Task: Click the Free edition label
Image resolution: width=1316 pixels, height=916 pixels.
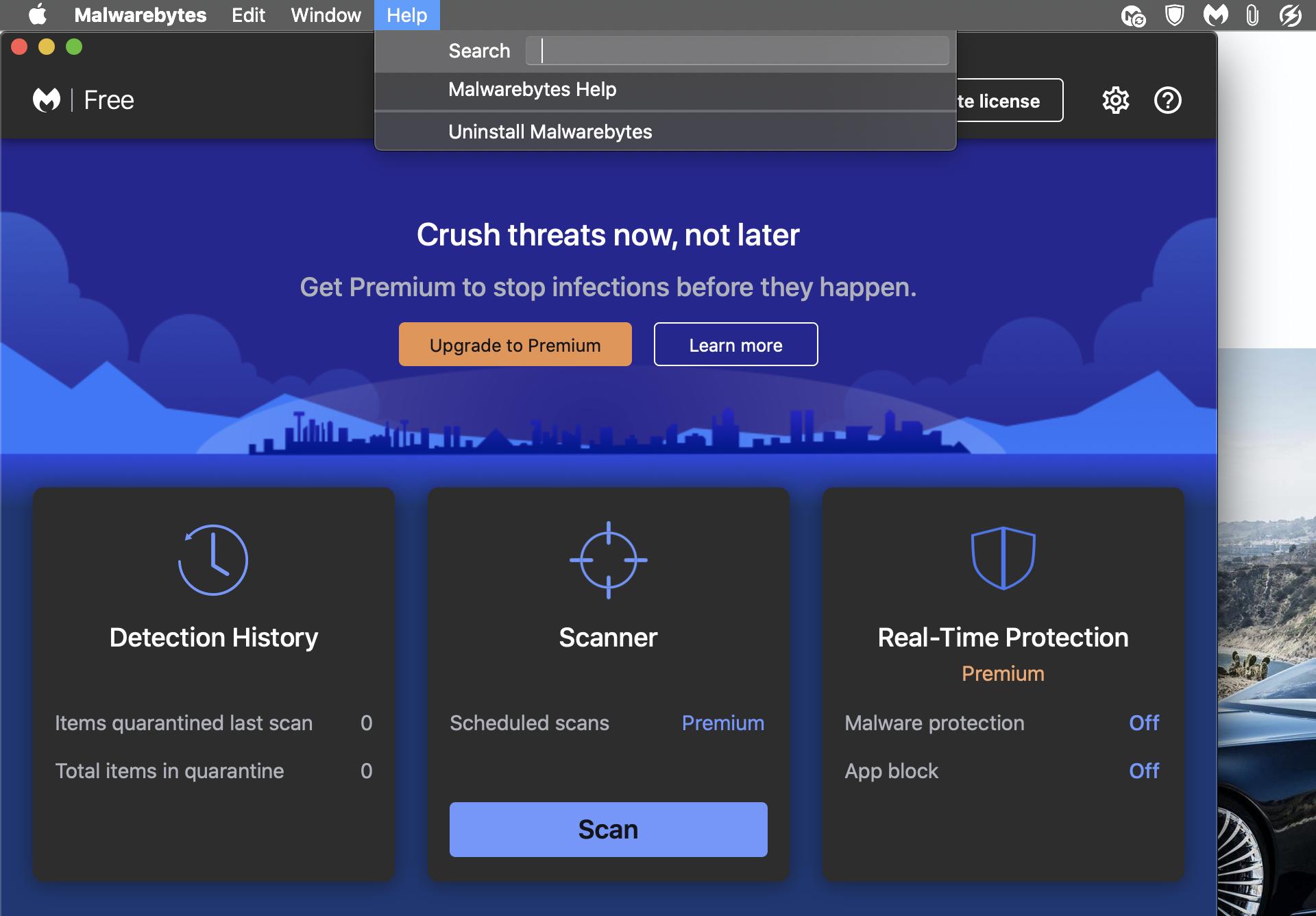Action: click(108, 100)
